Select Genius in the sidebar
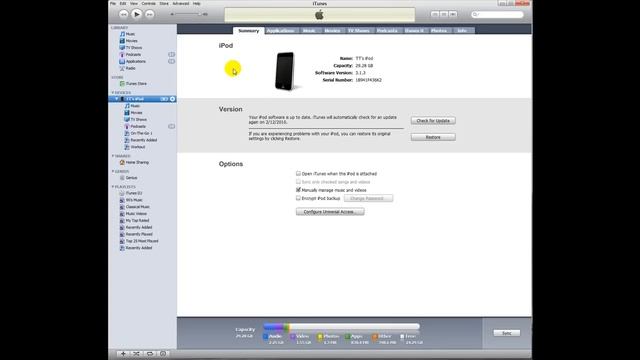Viewport: 640px width, 360px height. coord(129,178)
